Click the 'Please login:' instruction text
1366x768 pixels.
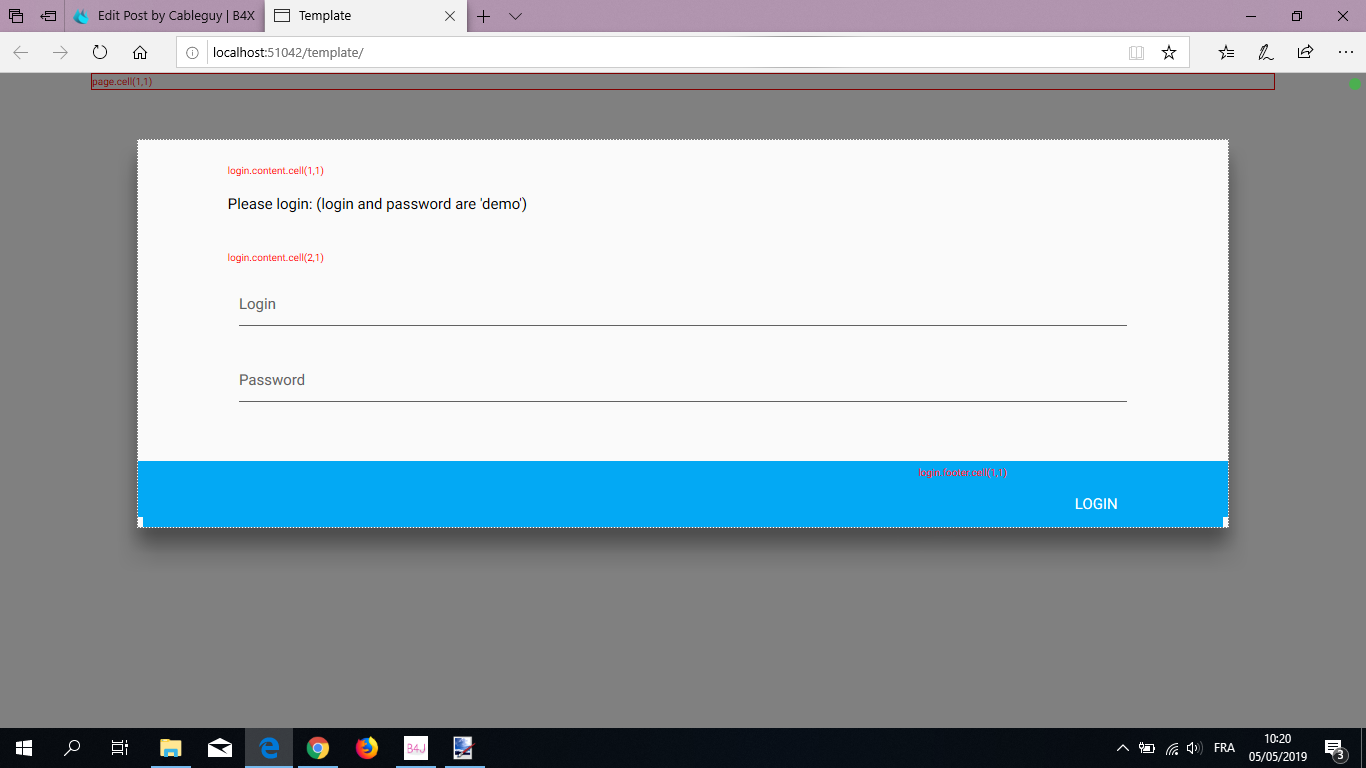[x=377, y=204]
